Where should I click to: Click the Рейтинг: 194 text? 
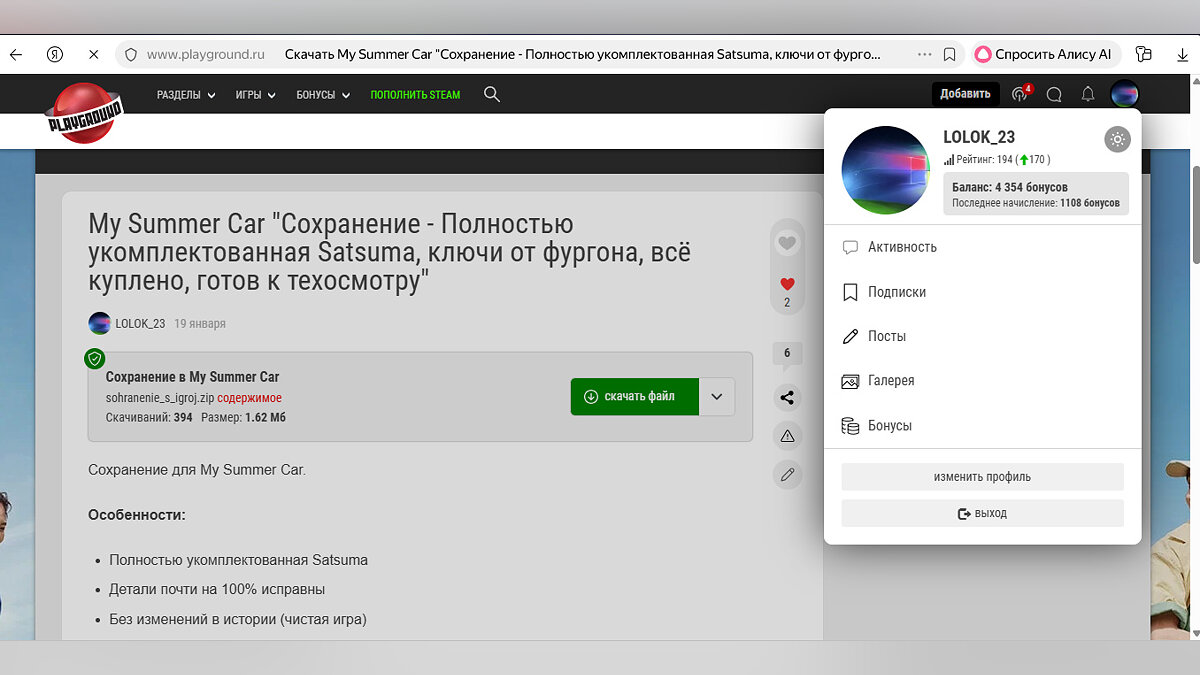985,159
